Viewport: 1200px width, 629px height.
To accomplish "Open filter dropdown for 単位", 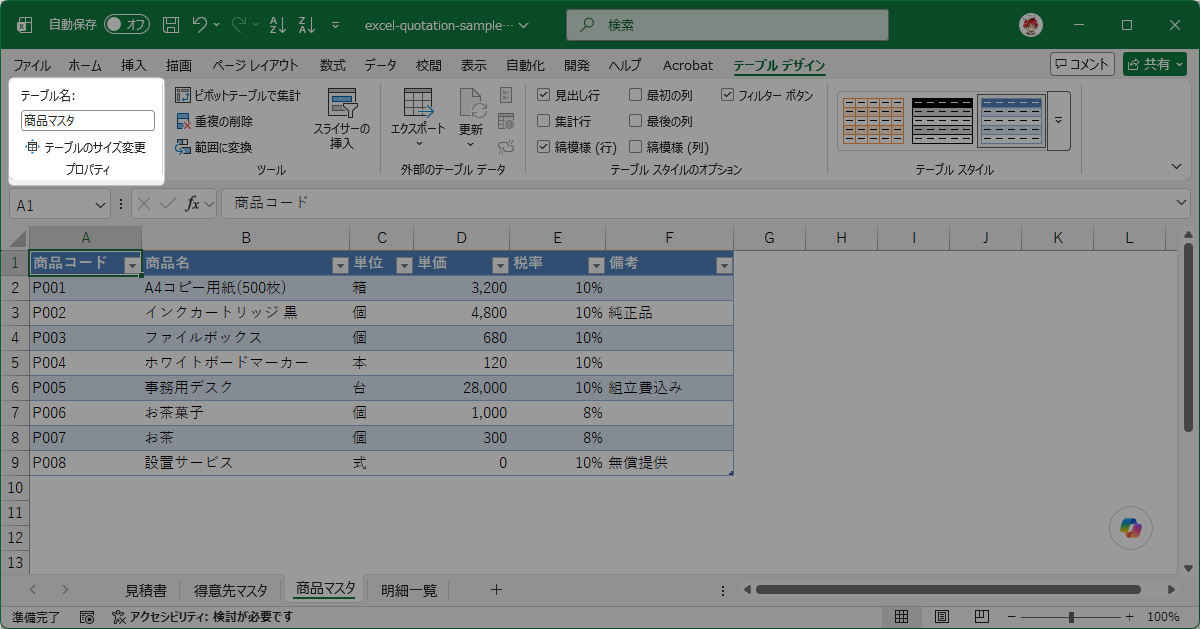I will pyautogui.click(x=403, y=265).
